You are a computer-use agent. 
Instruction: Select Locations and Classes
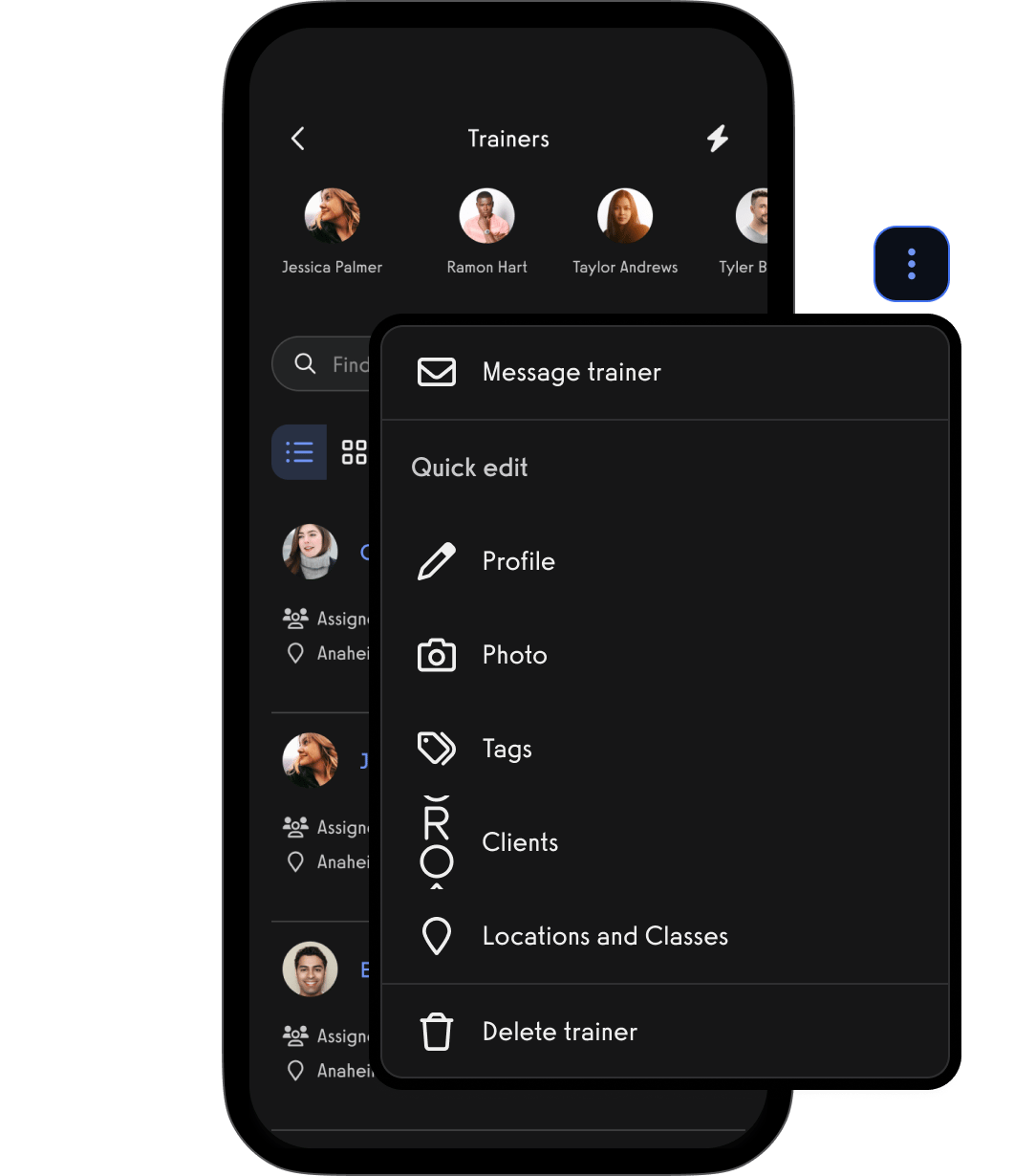[x=665, y=936]
